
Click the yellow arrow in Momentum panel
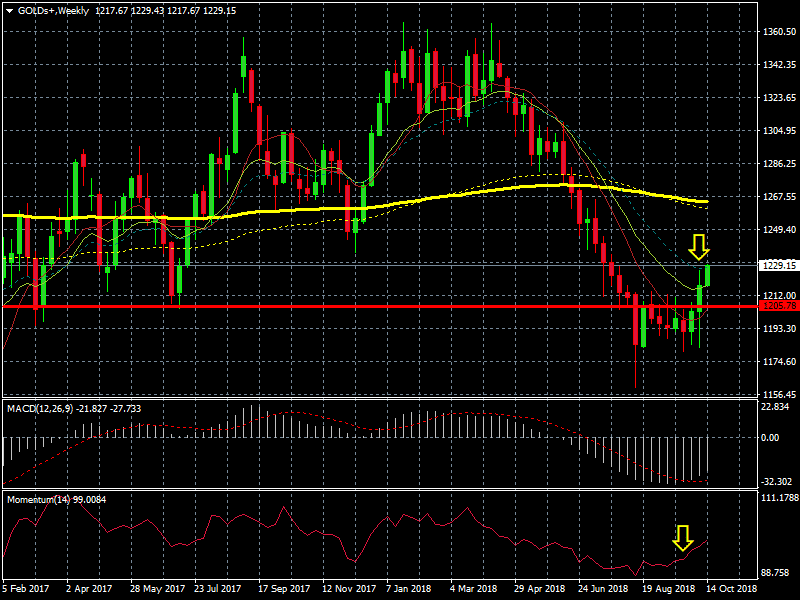coord(682,538)
